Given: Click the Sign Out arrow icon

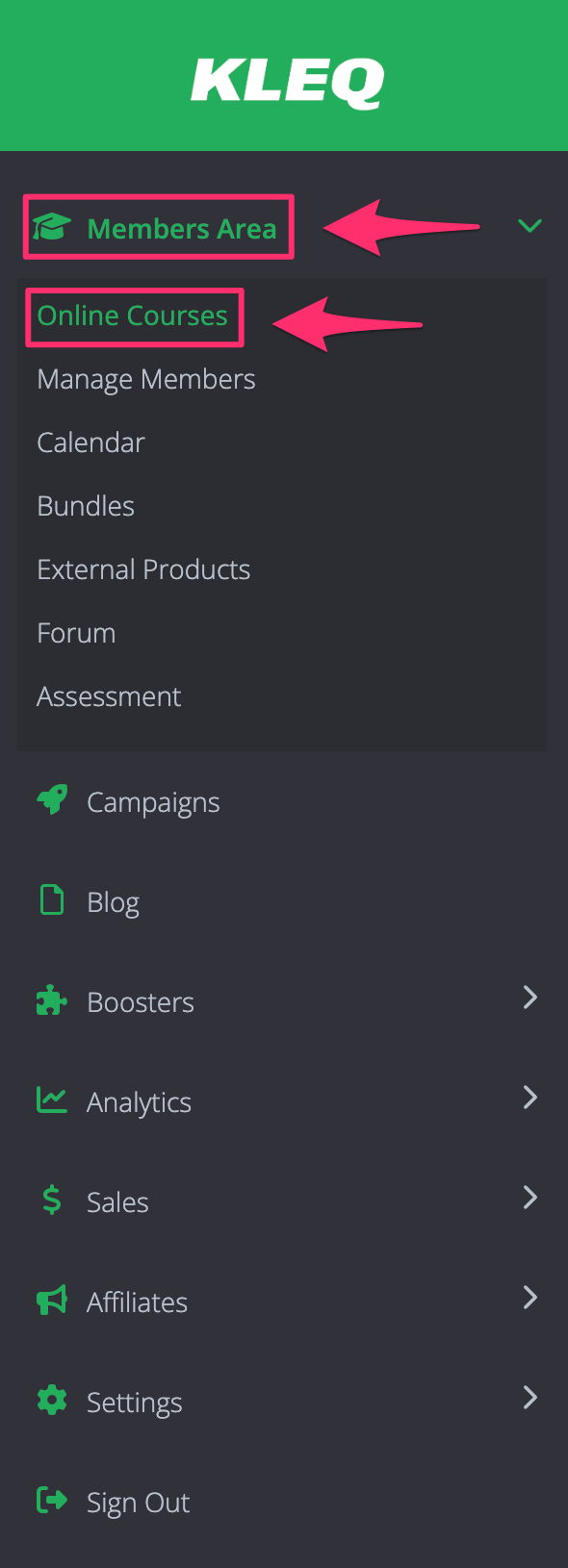Looking at the screenshot, I should pyautogui.click(x=52, y=1501).
